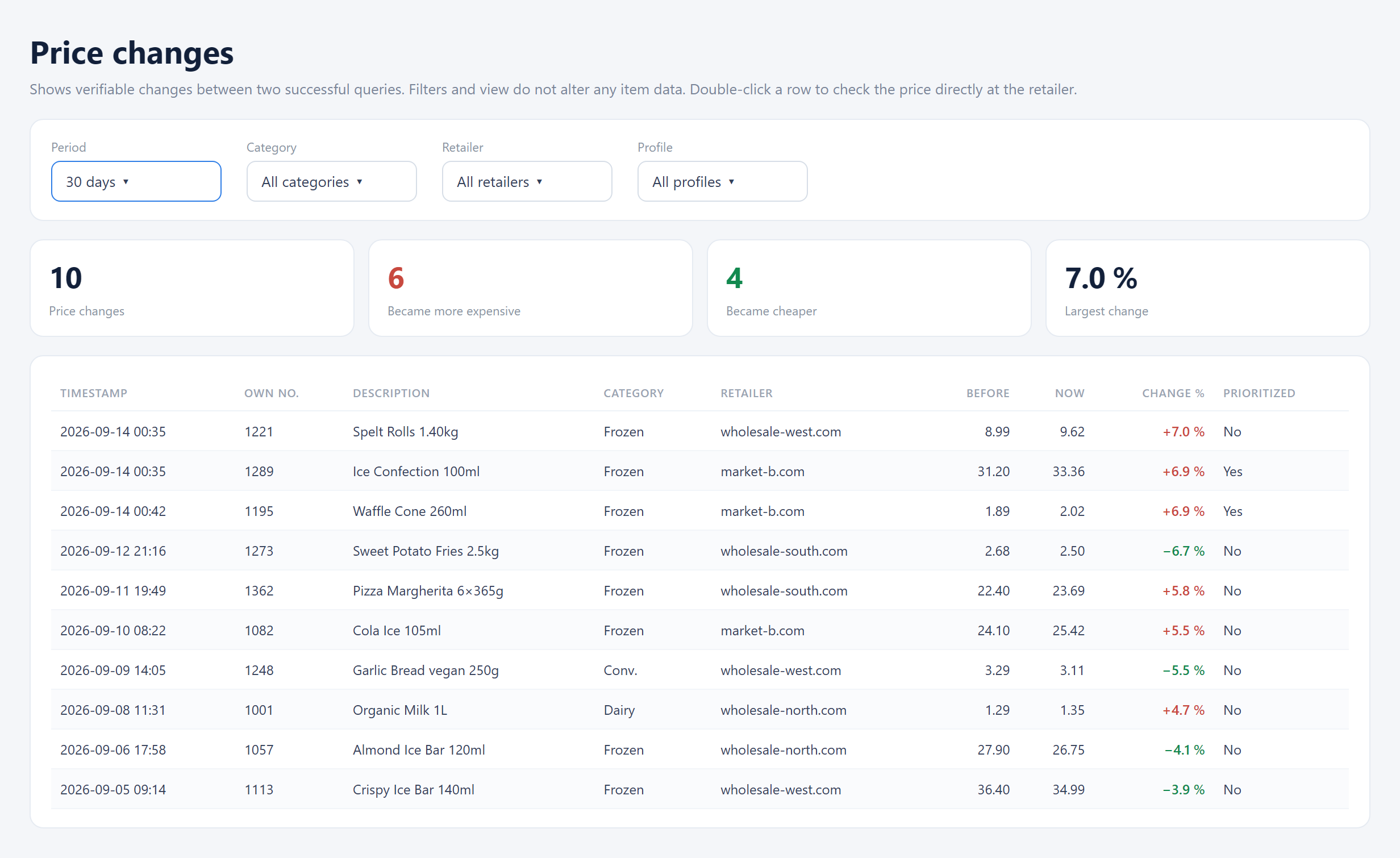Click the NOW column header
The height and width of the screenshot is (858, 1400).
click(1069, 393)
